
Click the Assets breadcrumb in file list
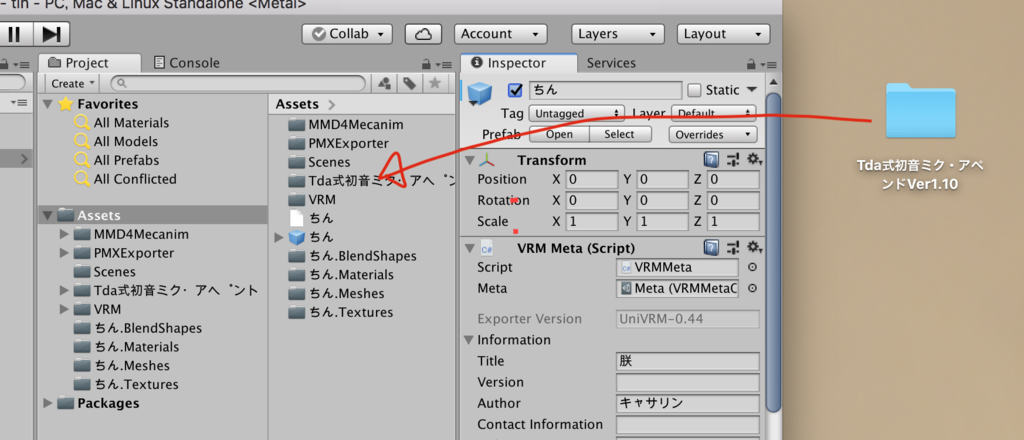pyautogui.click(x=297, y=104)
